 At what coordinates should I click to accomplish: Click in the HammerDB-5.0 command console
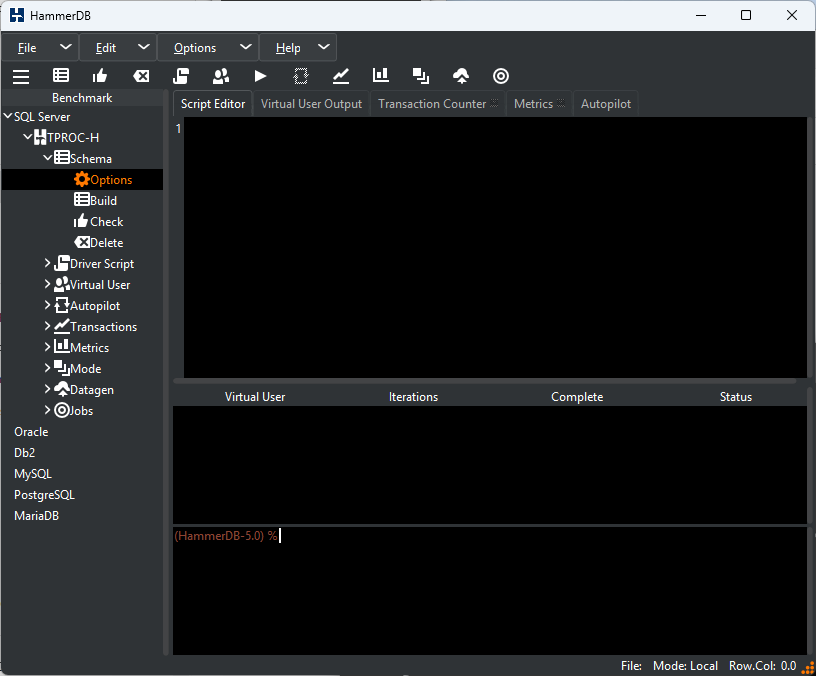[x=489, y=591]
